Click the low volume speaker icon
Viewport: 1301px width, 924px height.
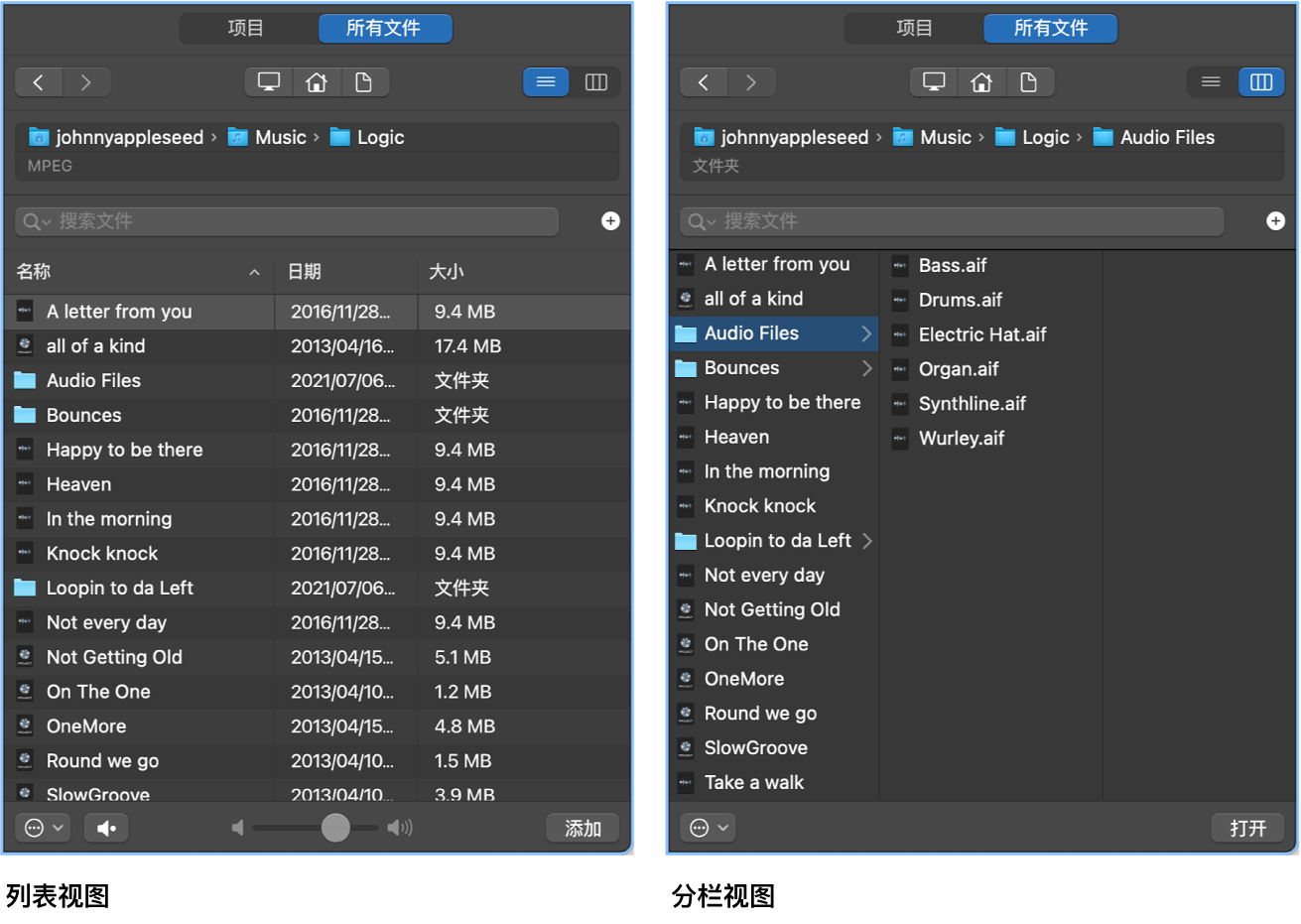point(237,828)
